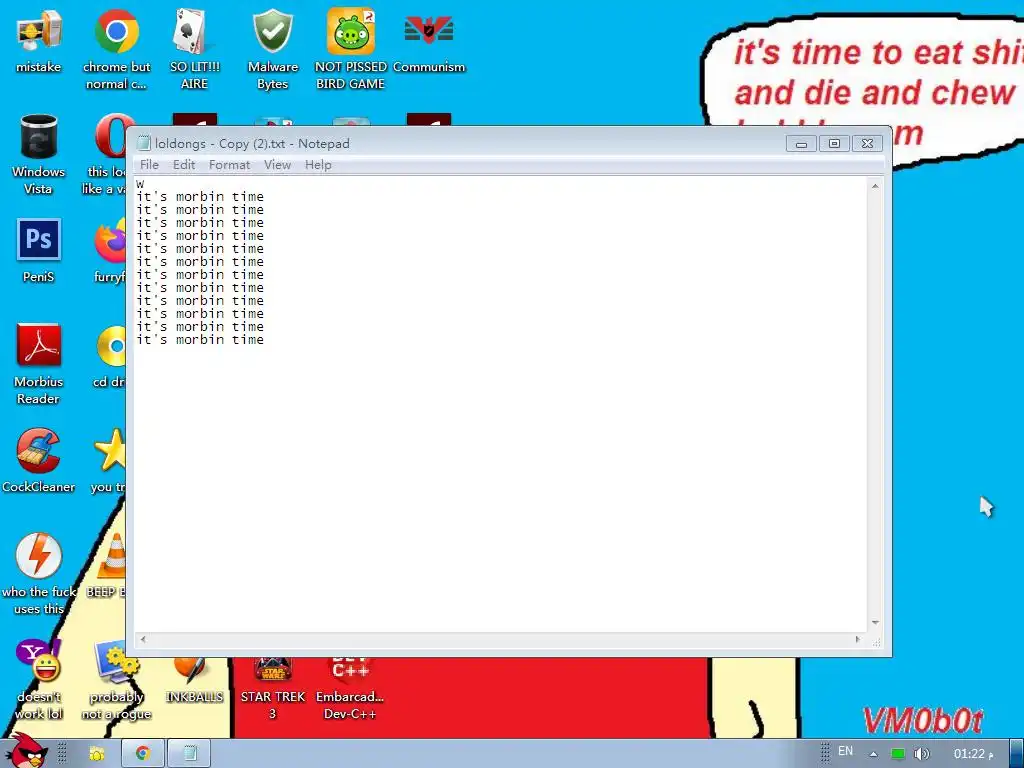1024x768 pixels.
Task: Minimize the Notepad window
Action: click(801, 144)
